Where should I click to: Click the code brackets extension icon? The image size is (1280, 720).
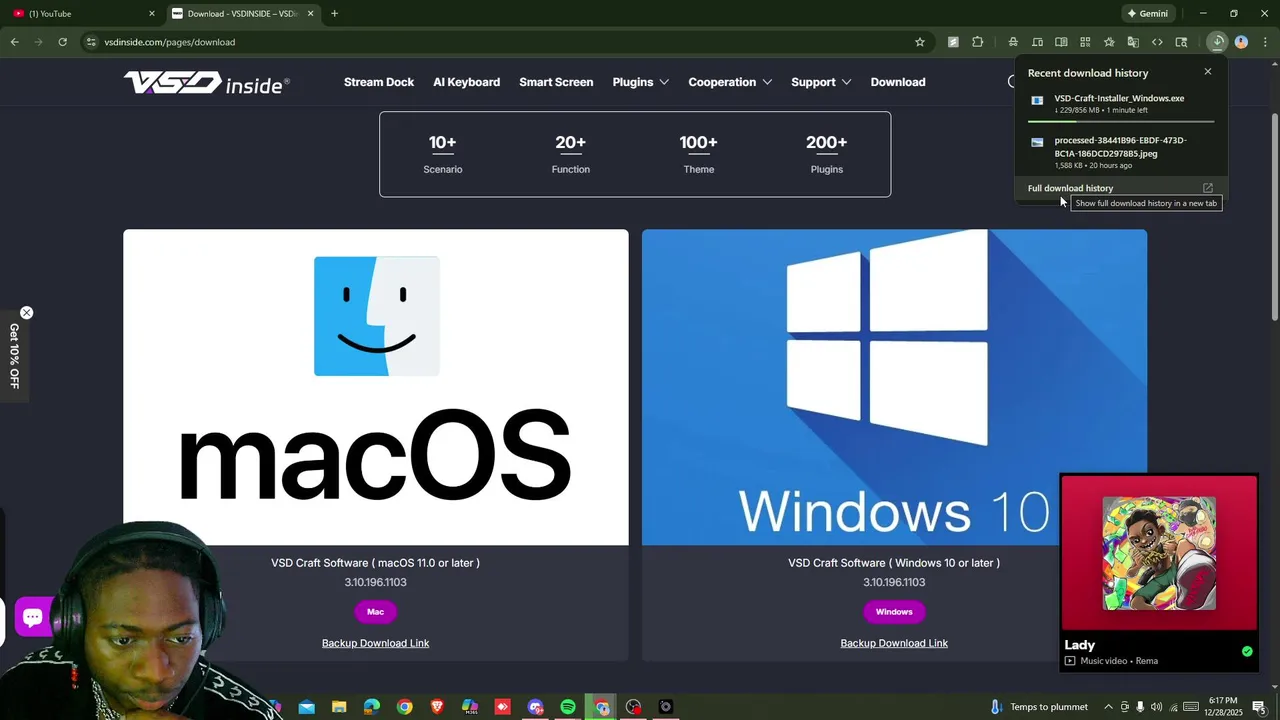(x=1157, y=42)
